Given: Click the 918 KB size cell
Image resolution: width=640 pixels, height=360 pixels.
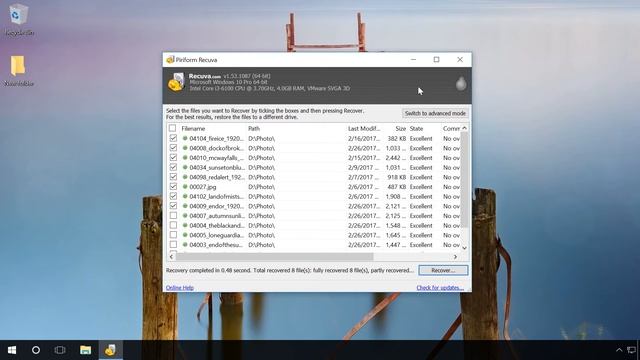Looking at the screenshot, I should [397, 177].
